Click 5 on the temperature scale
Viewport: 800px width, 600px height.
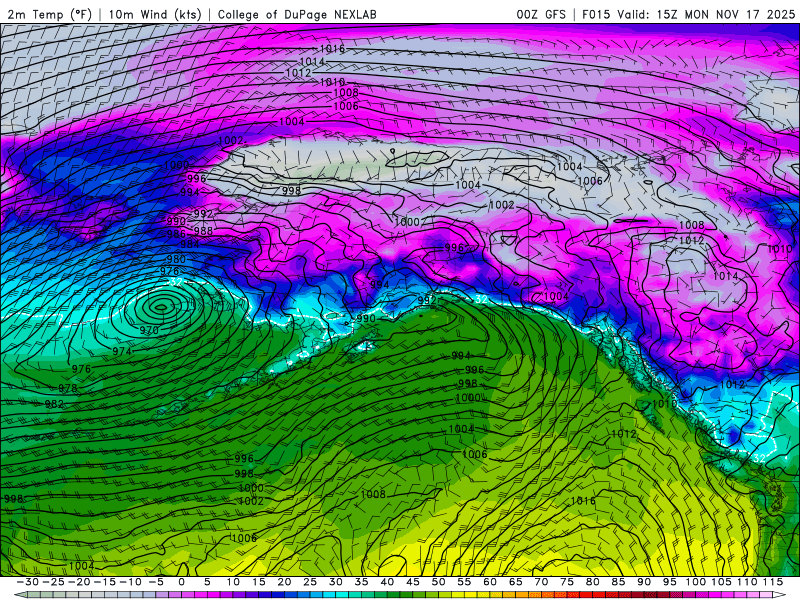(207, 582)
